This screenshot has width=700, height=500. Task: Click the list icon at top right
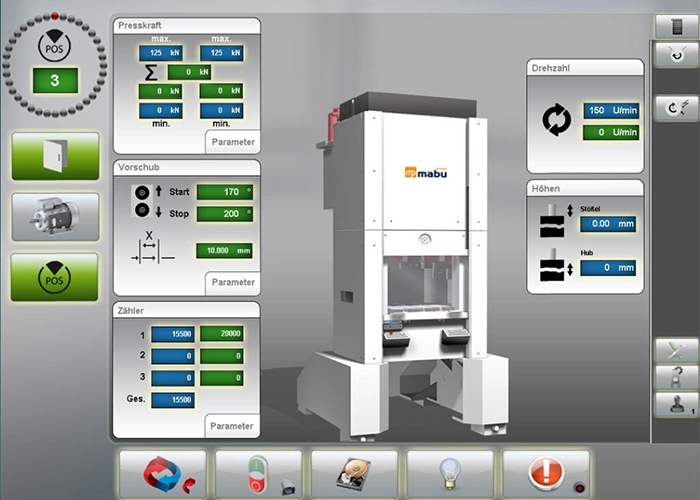[677, 27]
